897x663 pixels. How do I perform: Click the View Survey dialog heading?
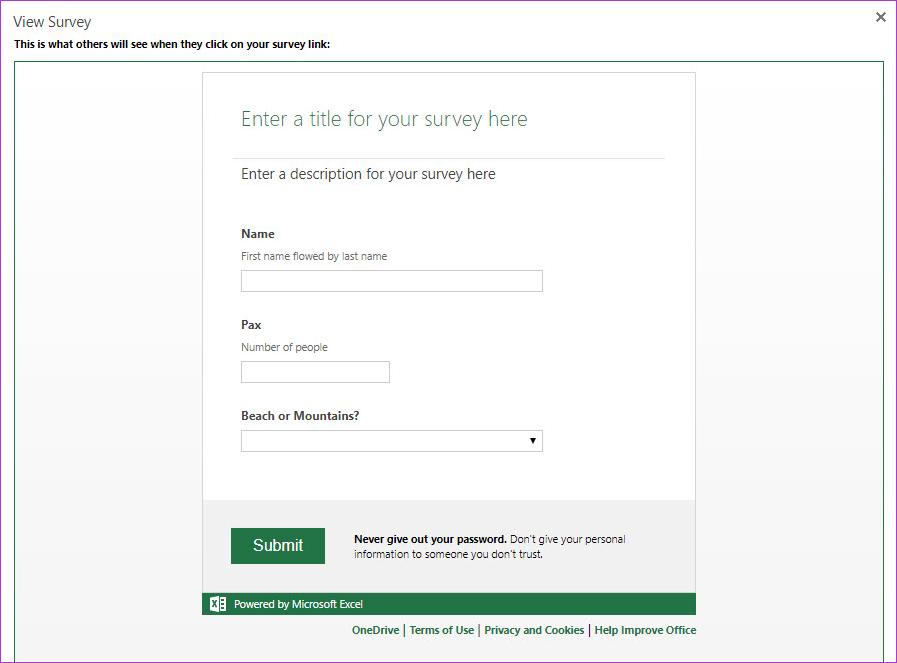pyautogui.click(x=52, y=22)
